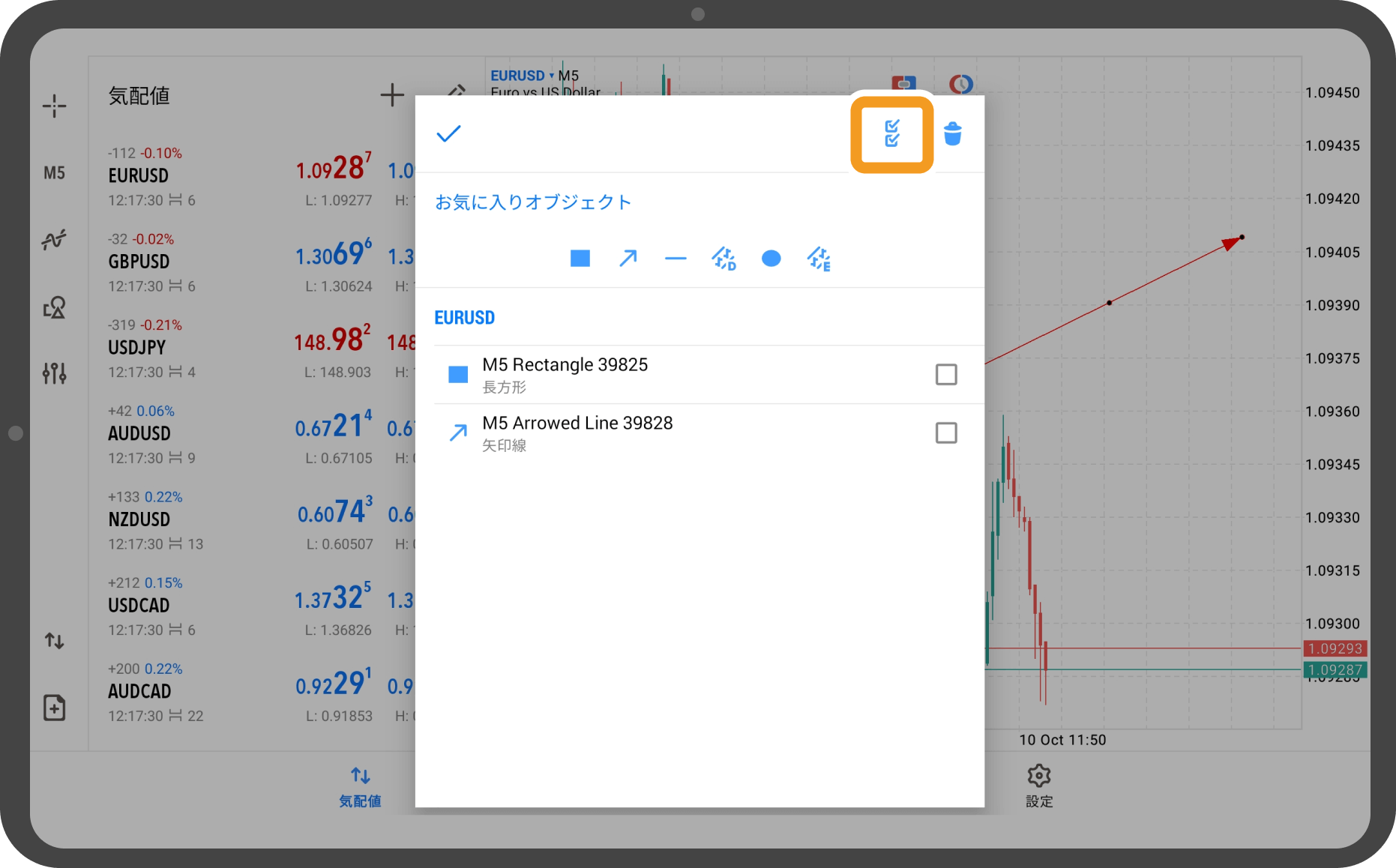The image size is (1396, 868).
Task: Tap the red arrow line endpoint on chart
Action: (x=1242, y=238)
